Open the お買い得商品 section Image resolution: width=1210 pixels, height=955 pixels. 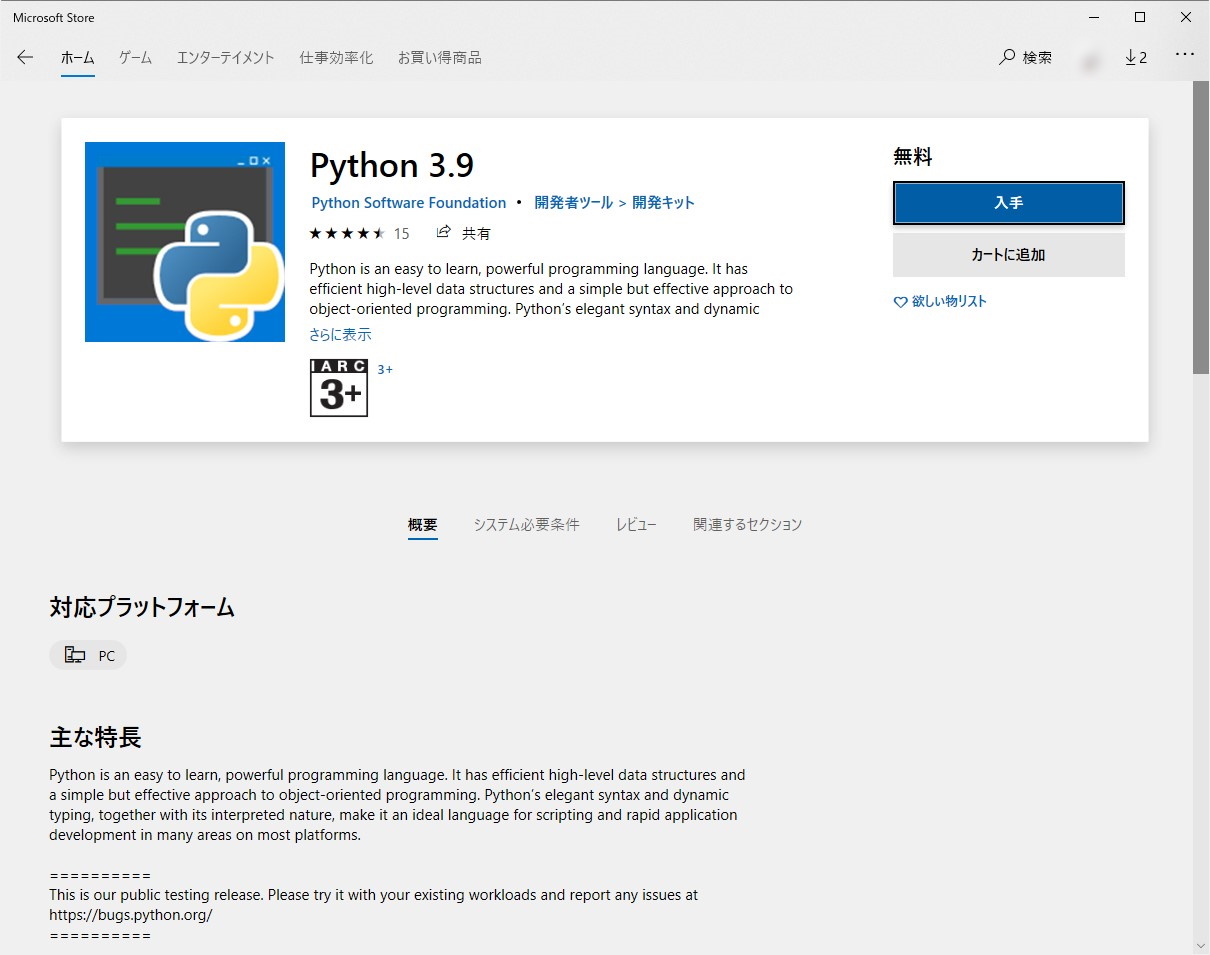440,57
